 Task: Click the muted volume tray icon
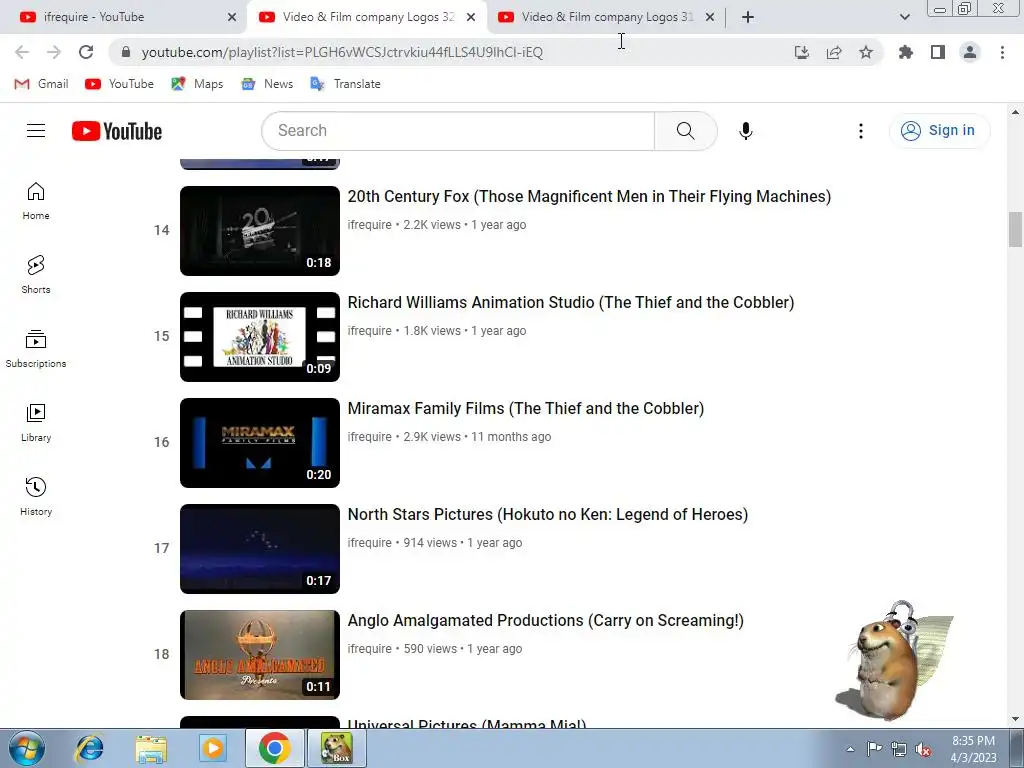[x=923, y=750]
